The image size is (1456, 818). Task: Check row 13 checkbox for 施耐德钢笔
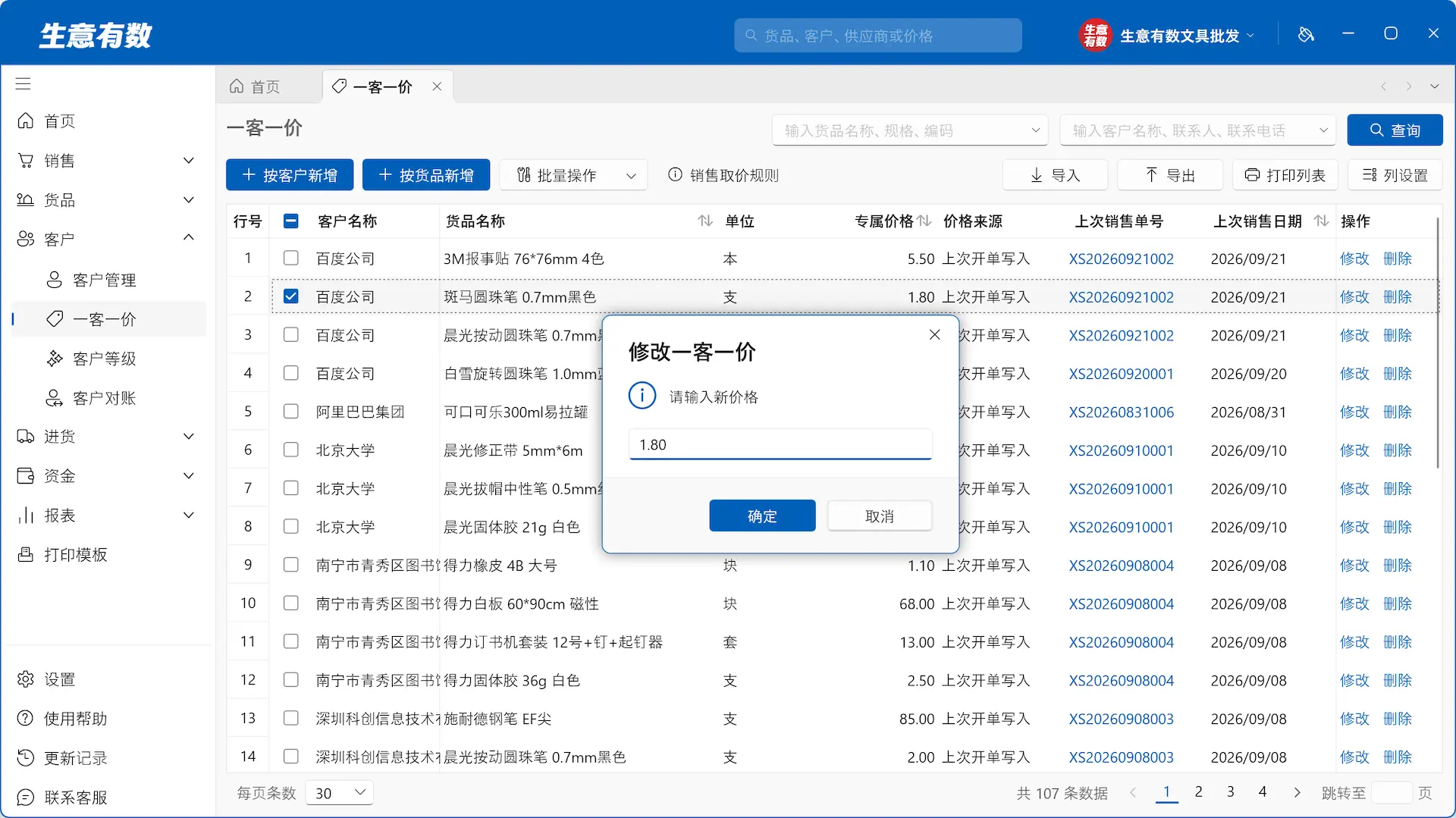(290, 718)
